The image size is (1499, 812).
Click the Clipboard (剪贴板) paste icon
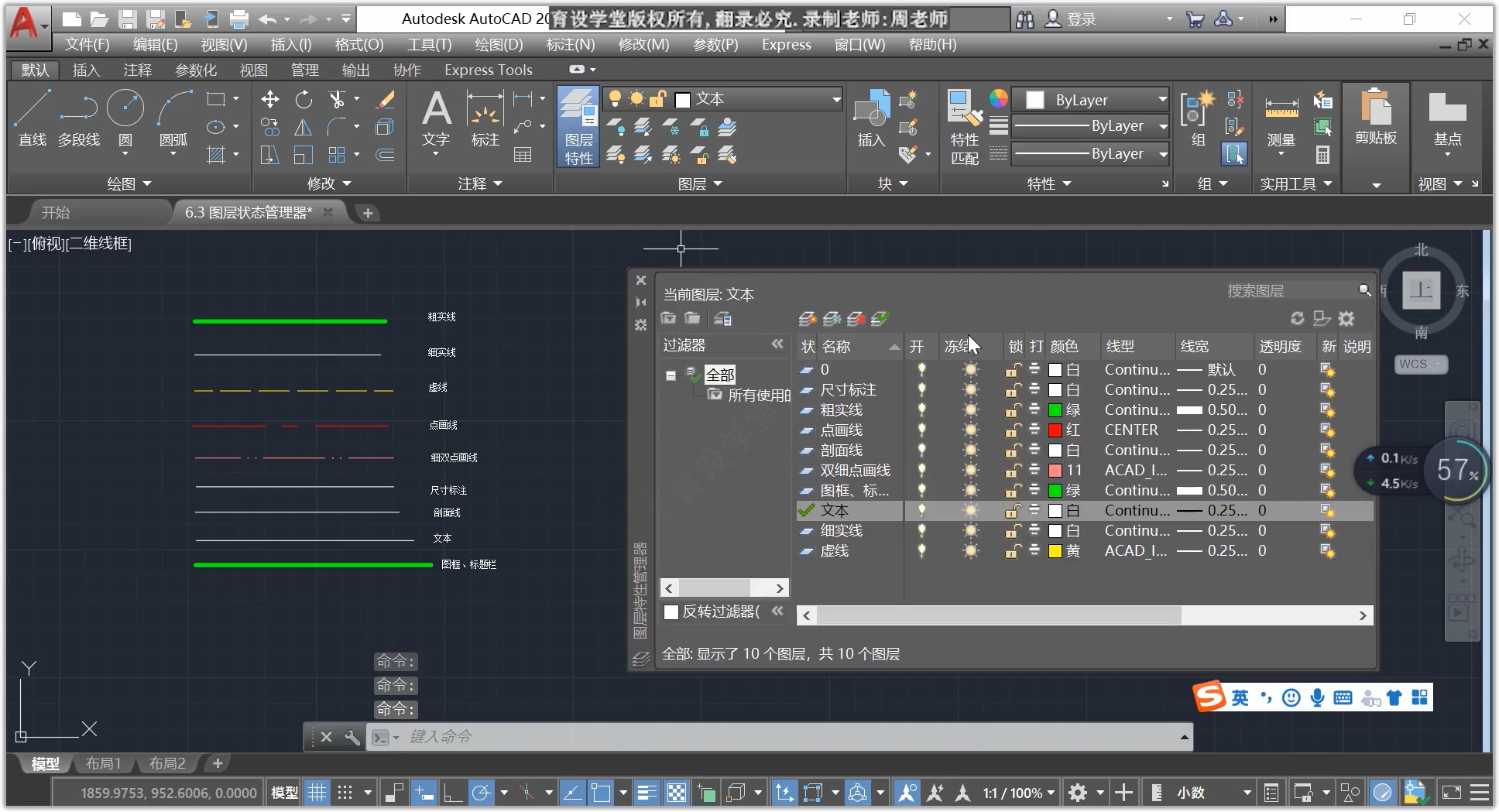pyautogui.click(x=1376, y=116)
